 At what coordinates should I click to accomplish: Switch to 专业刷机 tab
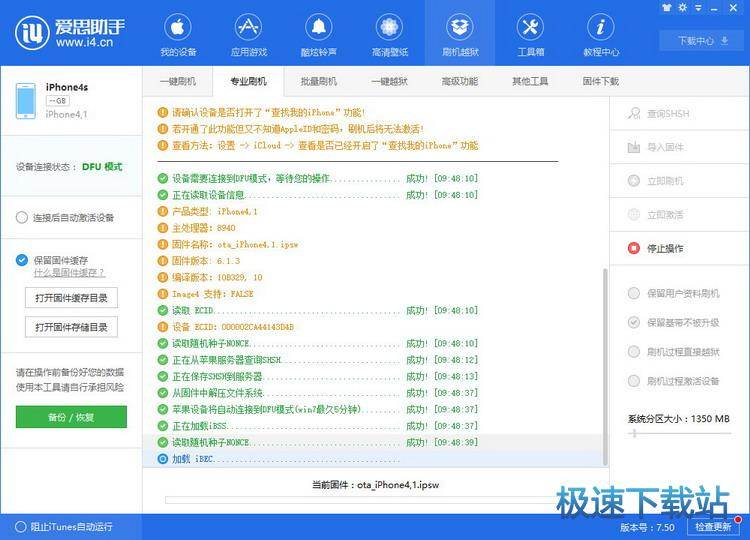(248, 81)
